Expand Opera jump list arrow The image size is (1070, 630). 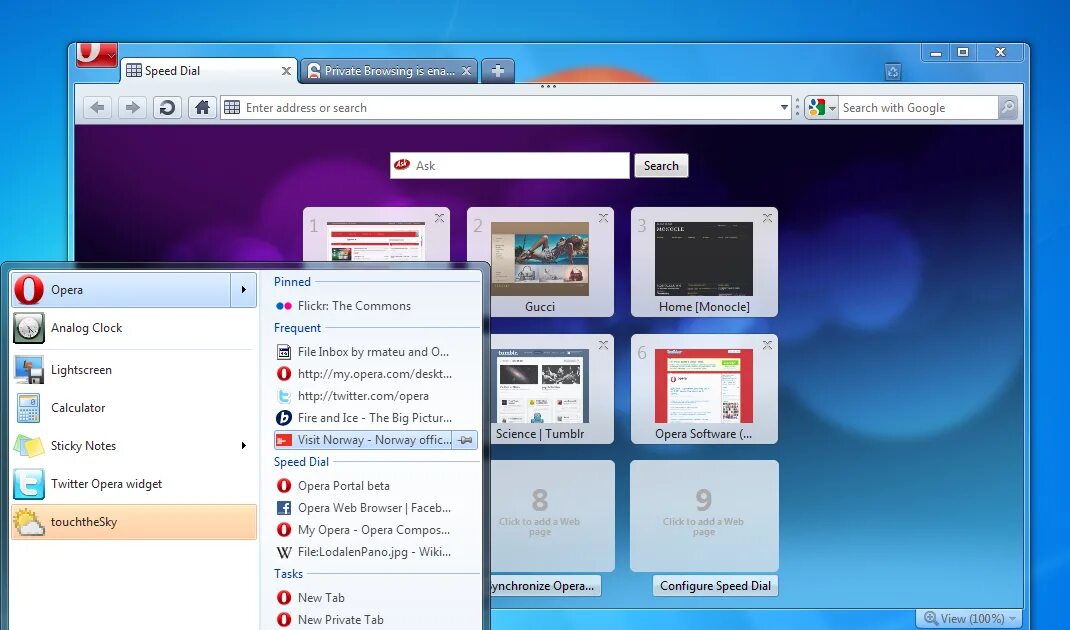tap(244, 289)
